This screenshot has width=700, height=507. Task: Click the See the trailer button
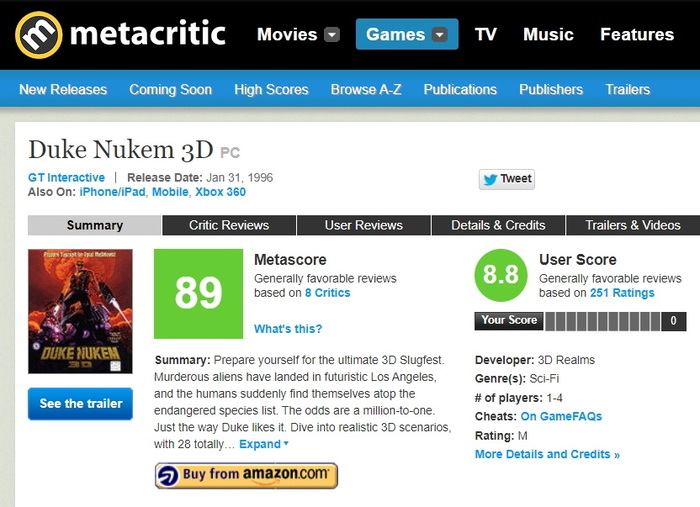pyautogui.click(x=80, y=404)
